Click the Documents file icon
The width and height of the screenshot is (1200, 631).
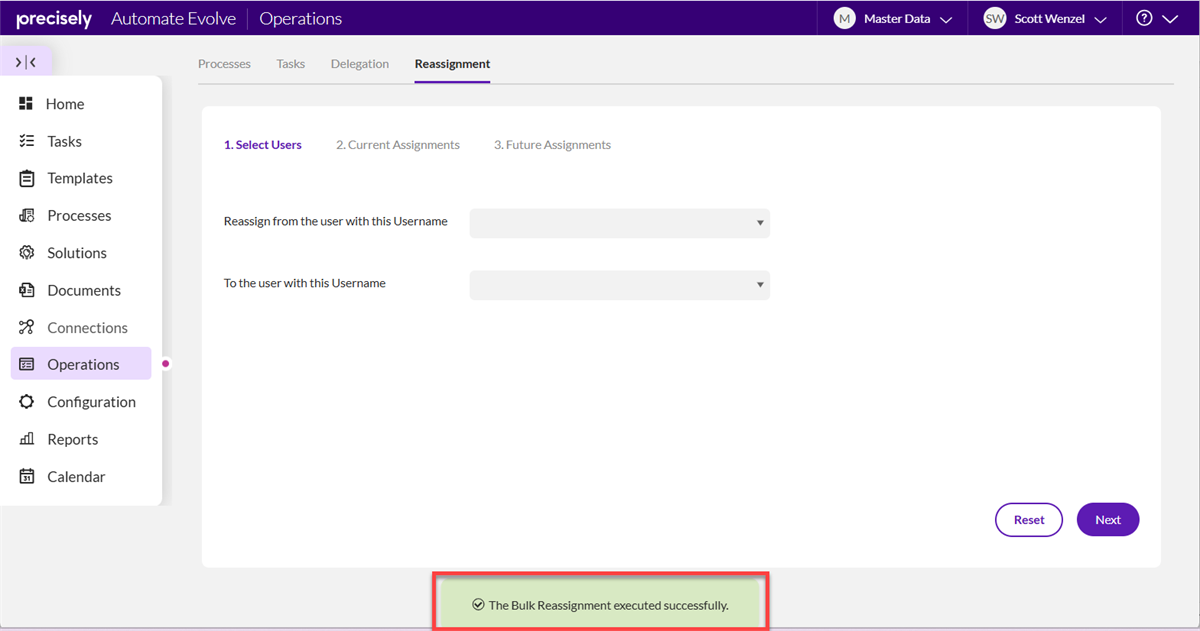(27, 290)
